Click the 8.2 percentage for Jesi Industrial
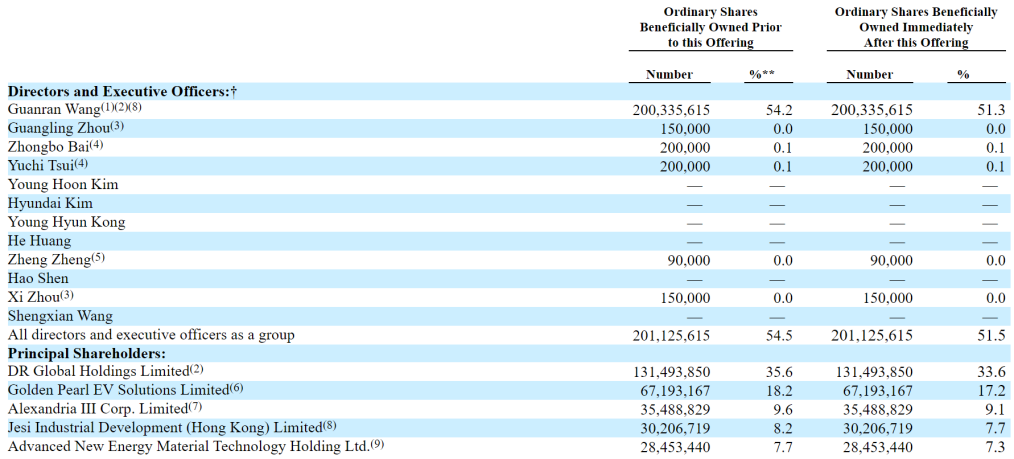This screenshot has height=459, width=1014. (784, 429)
